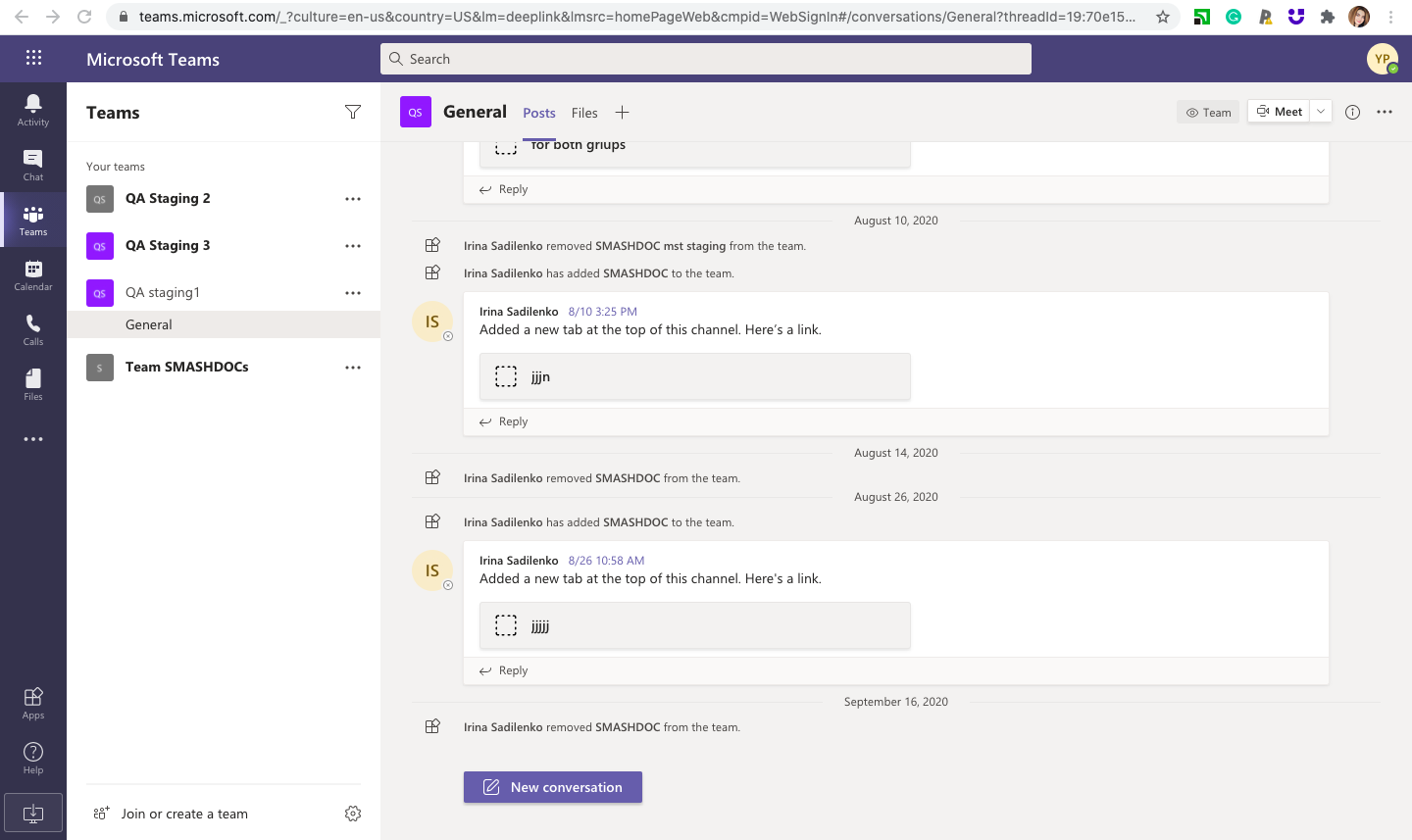Viewport: 1412px width, 840px height.
Task: Switch to the Posts tab
Action: pyautogui.click(x=539, y=113)
